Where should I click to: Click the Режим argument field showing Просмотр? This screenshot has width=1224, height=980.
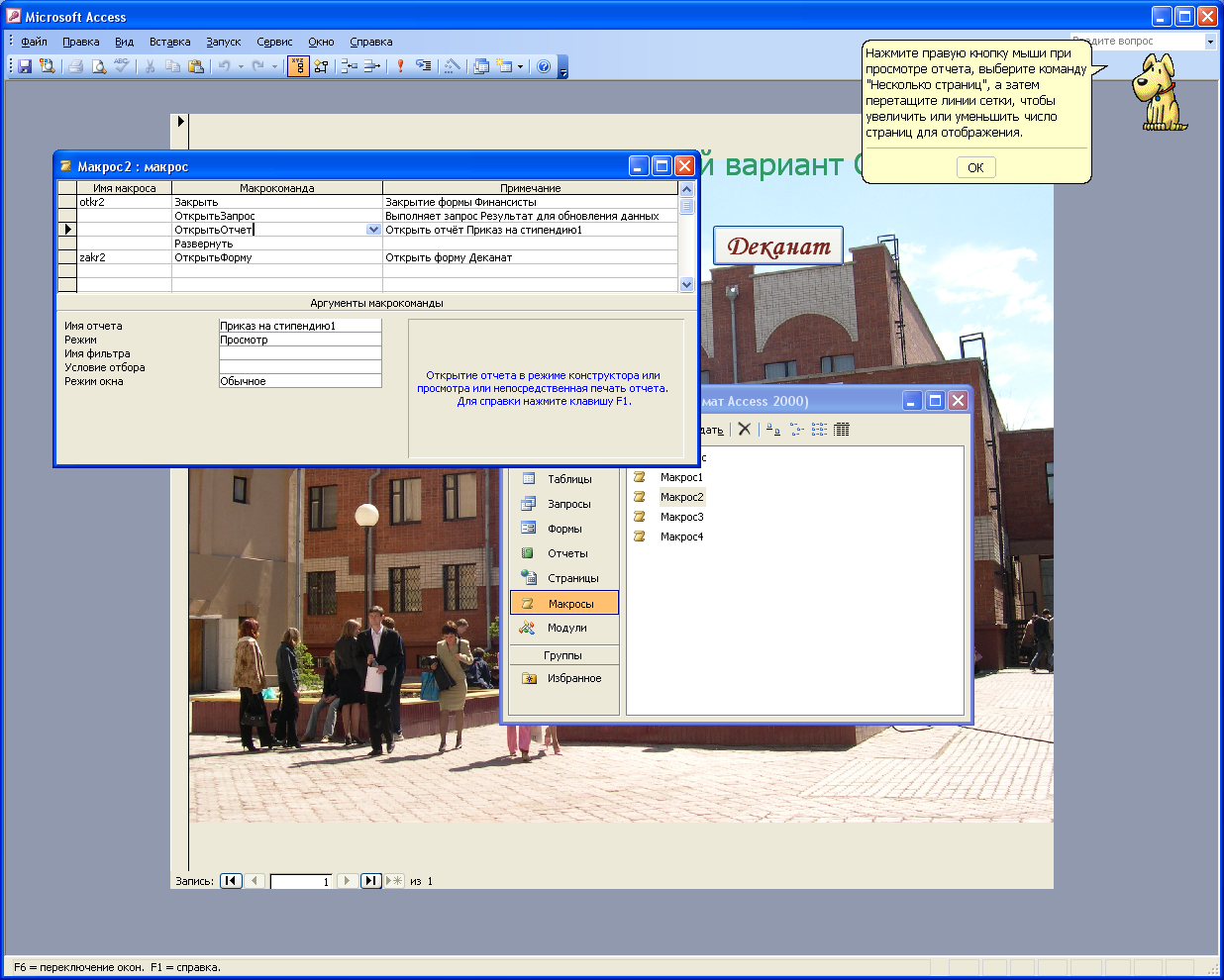300,340
